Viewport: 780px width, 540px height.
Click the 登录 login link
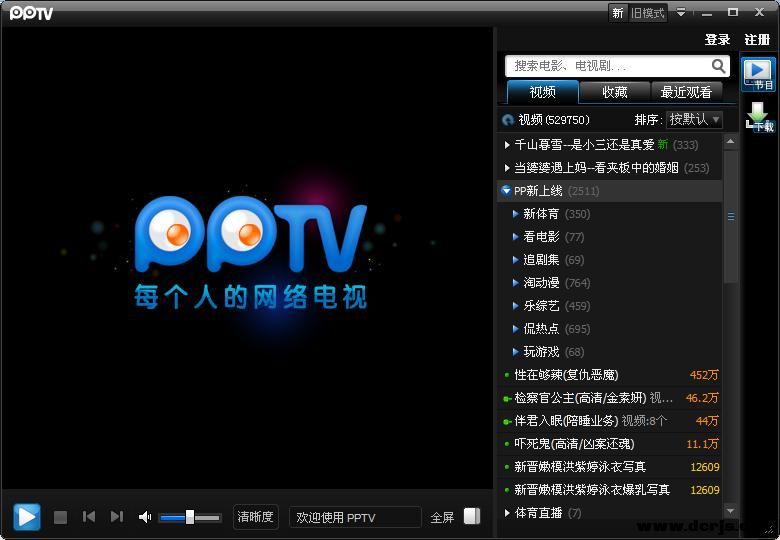[717, 40]
